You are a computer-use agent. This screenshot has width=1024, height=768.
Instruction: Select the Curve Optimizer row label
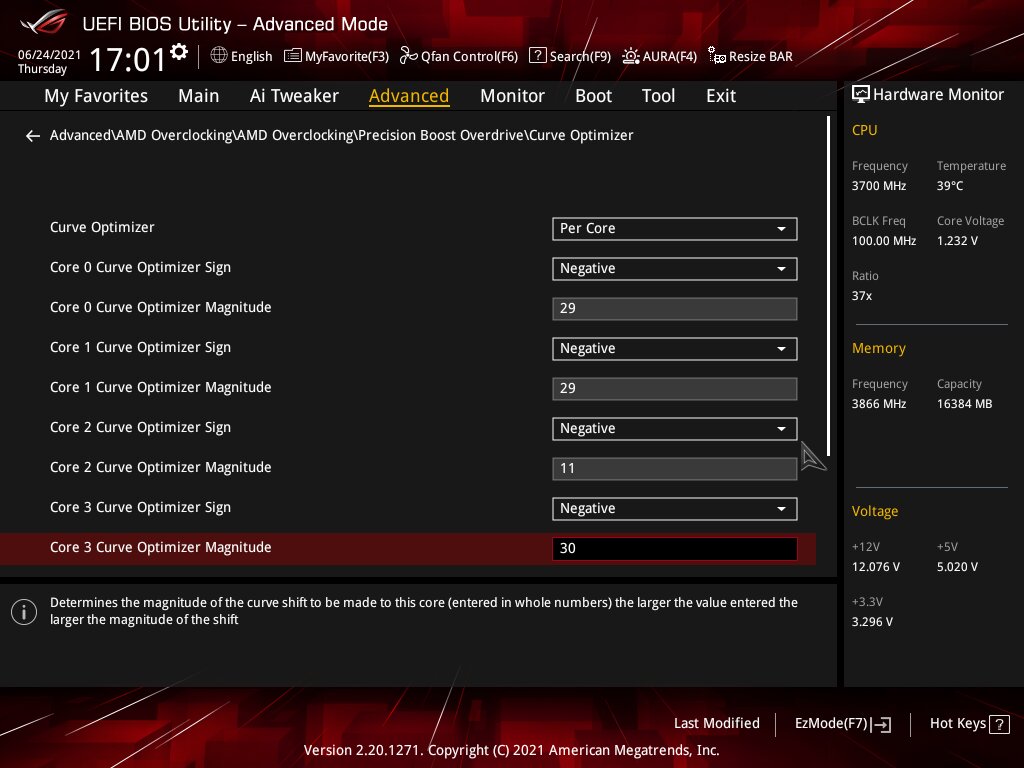point(103,227)
